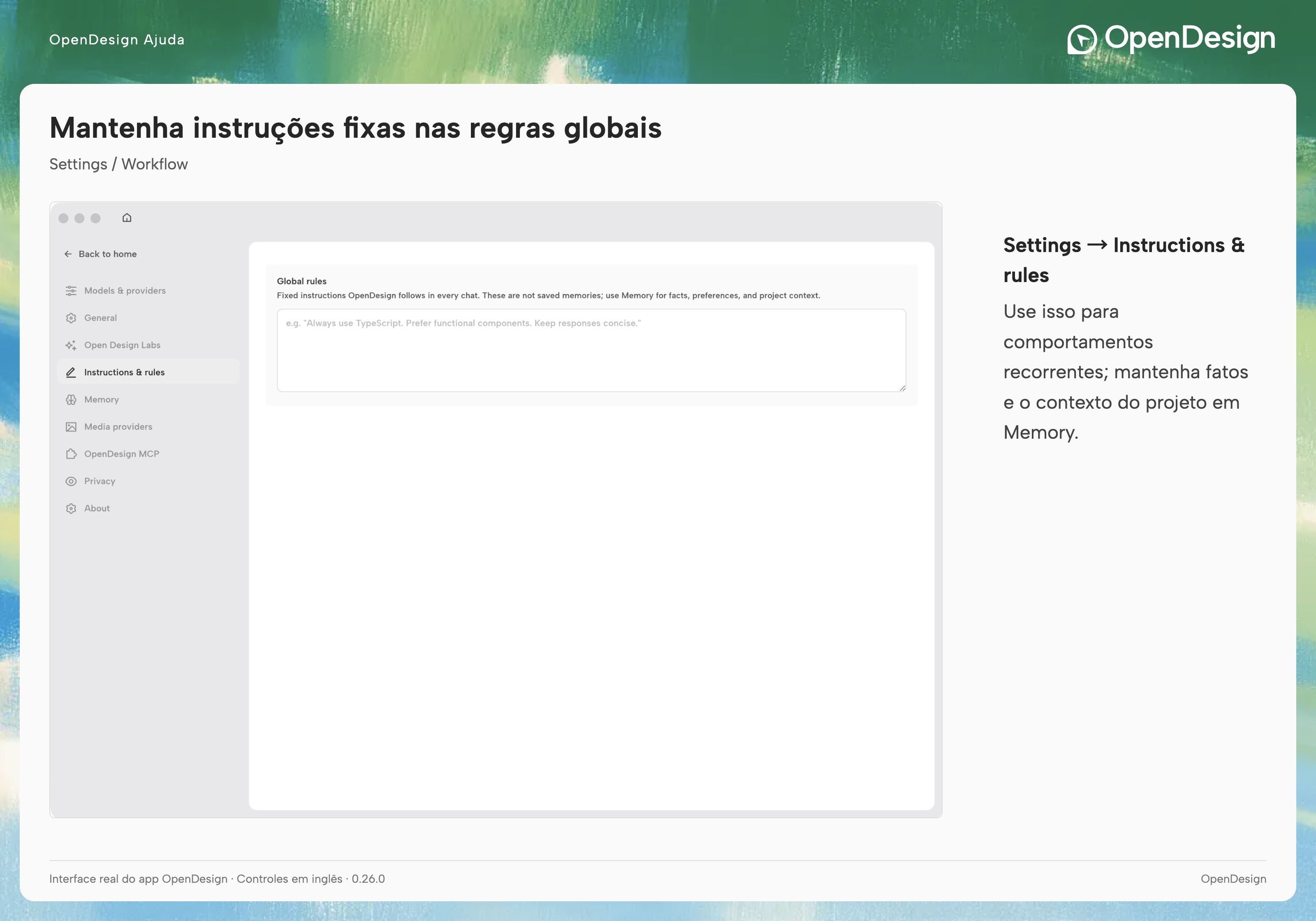Open the OpenDesign MCP settings page
This screenshot has height=921, width=1316.
148,454
